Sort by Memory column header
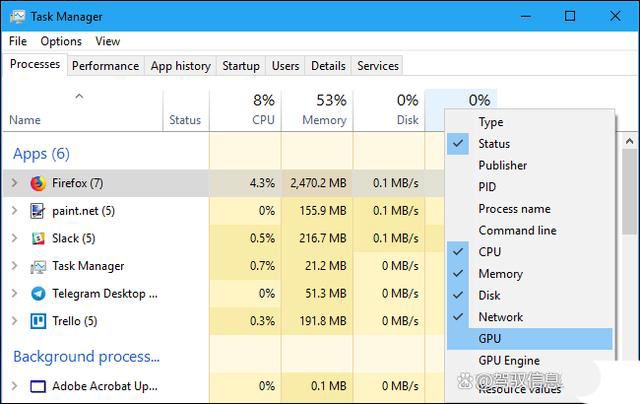This screenshot has width=640, height=404. point(317,110)
